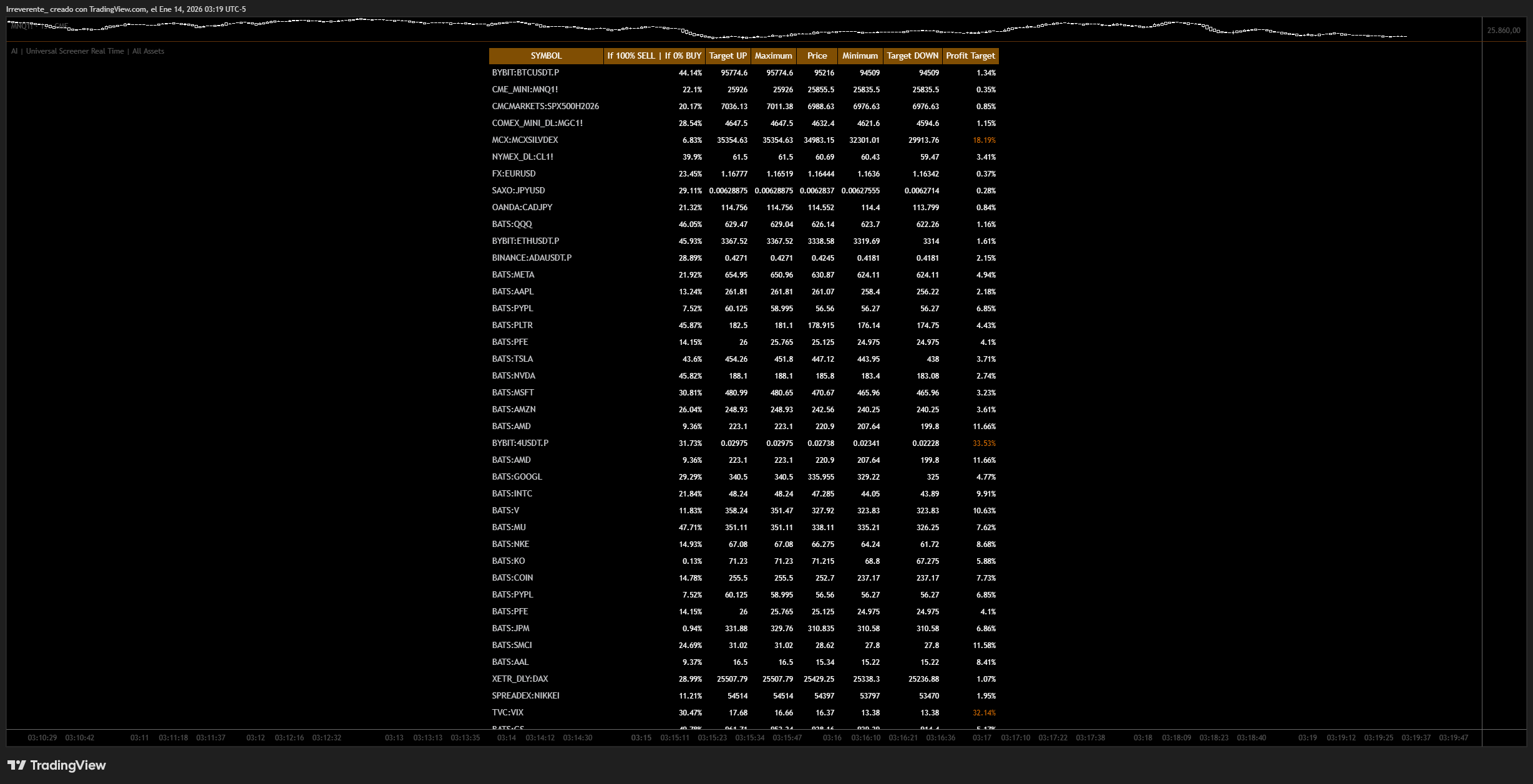
Task: Select the COMEX_MINI_DL:MGC1! symbol
Action: [537, 123]
